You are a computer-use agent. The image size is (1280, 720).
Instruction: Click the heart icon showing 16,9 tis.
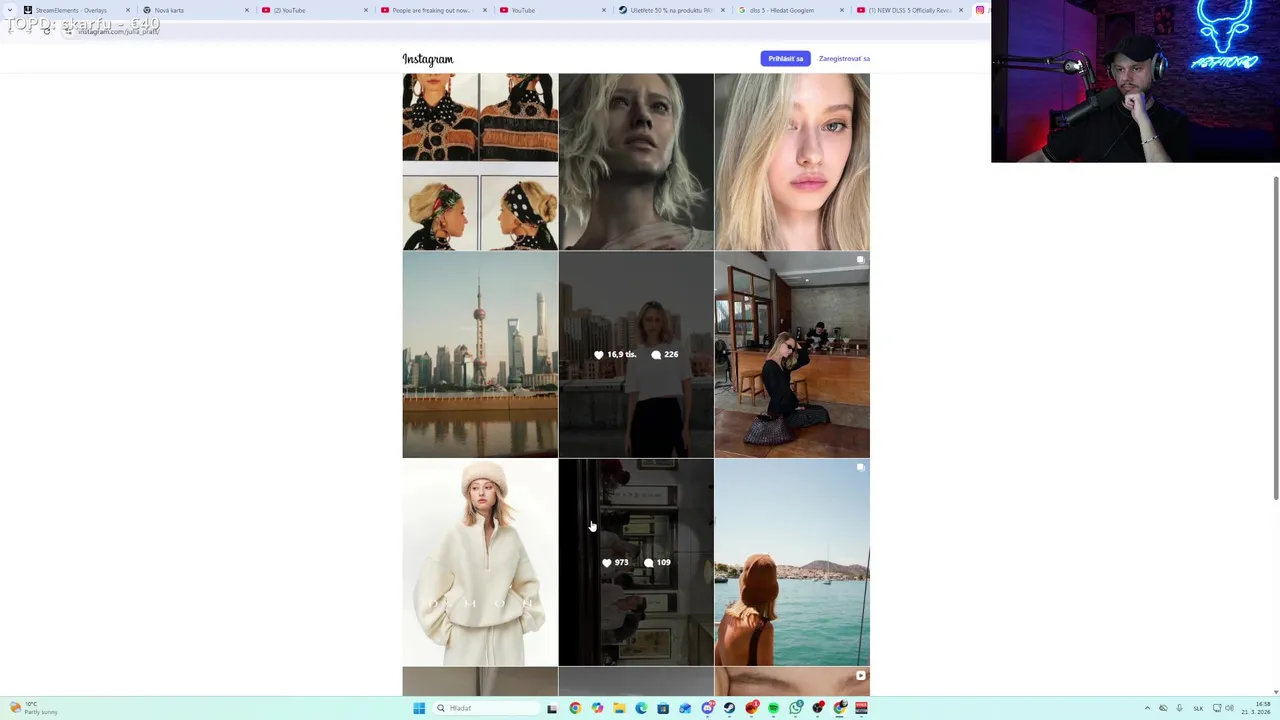click(599, 355)
